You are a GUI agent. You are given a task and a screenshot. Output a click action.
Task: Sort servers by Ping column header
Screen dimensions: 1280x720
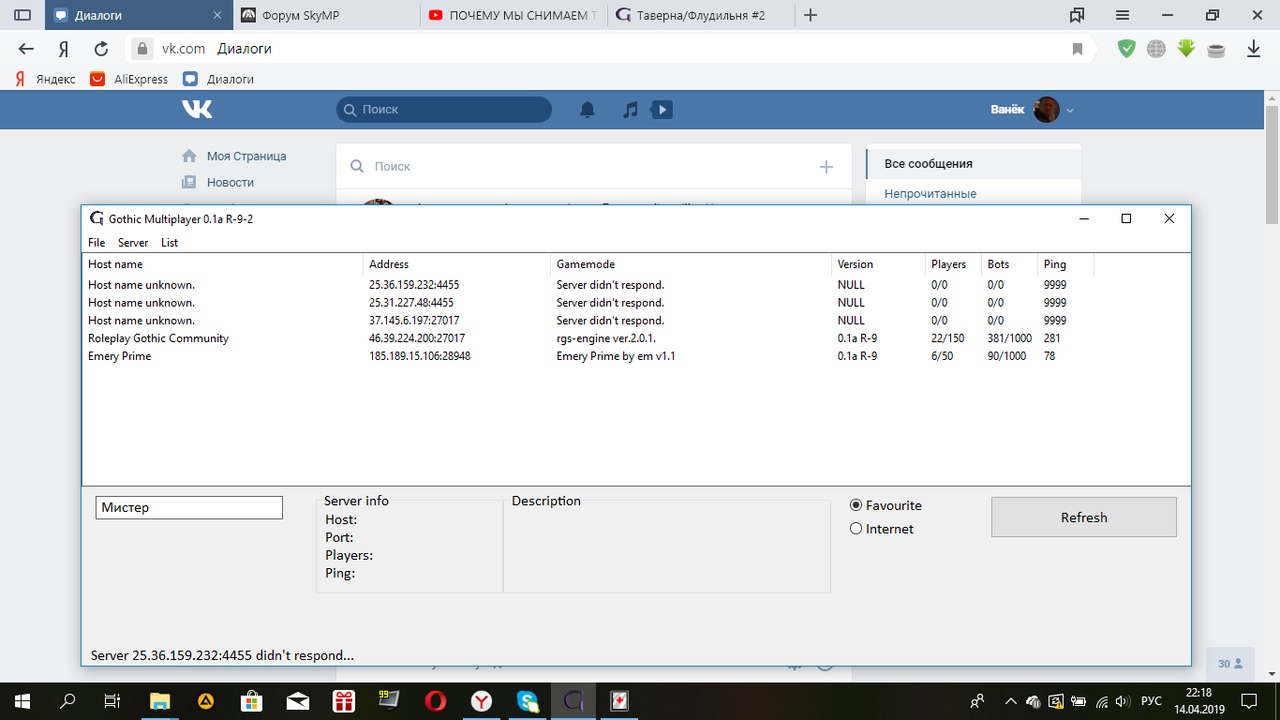point(1066,264)
